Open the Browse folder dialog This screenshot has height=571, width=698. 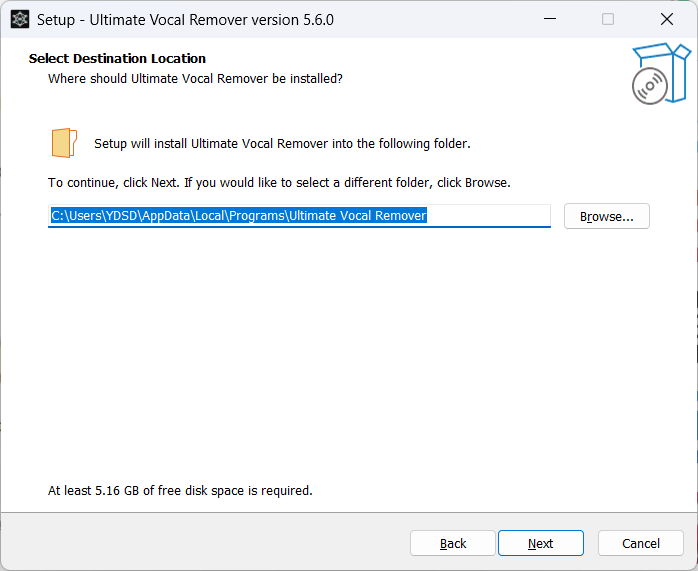coord(606,216)
